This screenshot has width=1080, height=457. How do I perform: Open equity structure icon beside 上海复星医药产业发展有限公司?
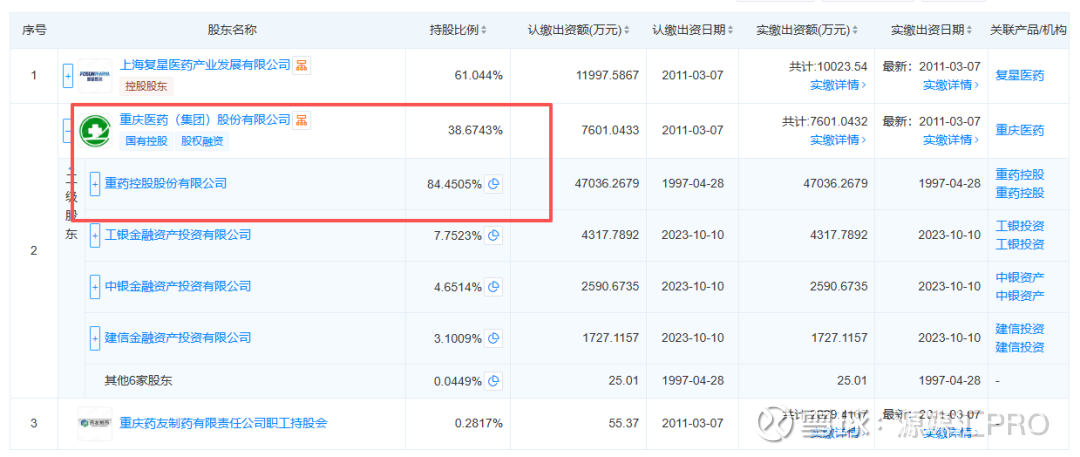click(301, 65)
